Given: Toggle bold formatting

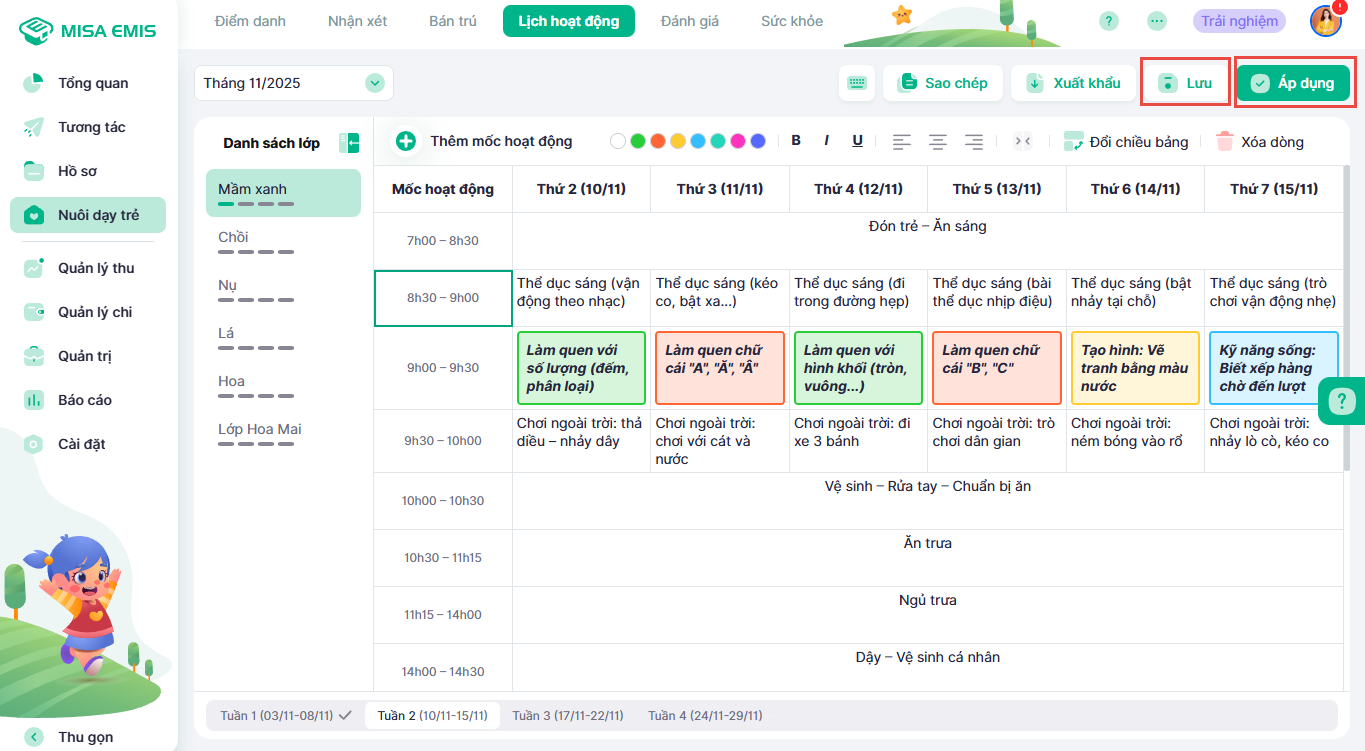Looking at the screenshot, I should tap(796, 141).
